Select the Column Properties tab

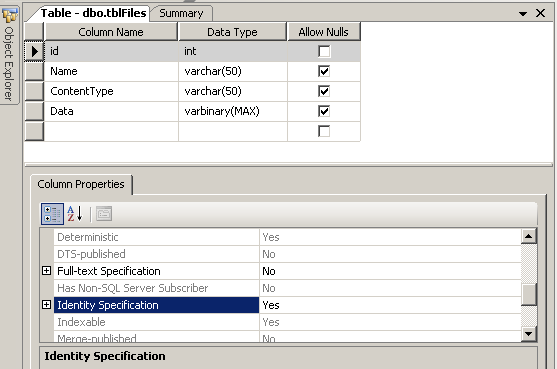pyautogui.click(x=81, y=184)
